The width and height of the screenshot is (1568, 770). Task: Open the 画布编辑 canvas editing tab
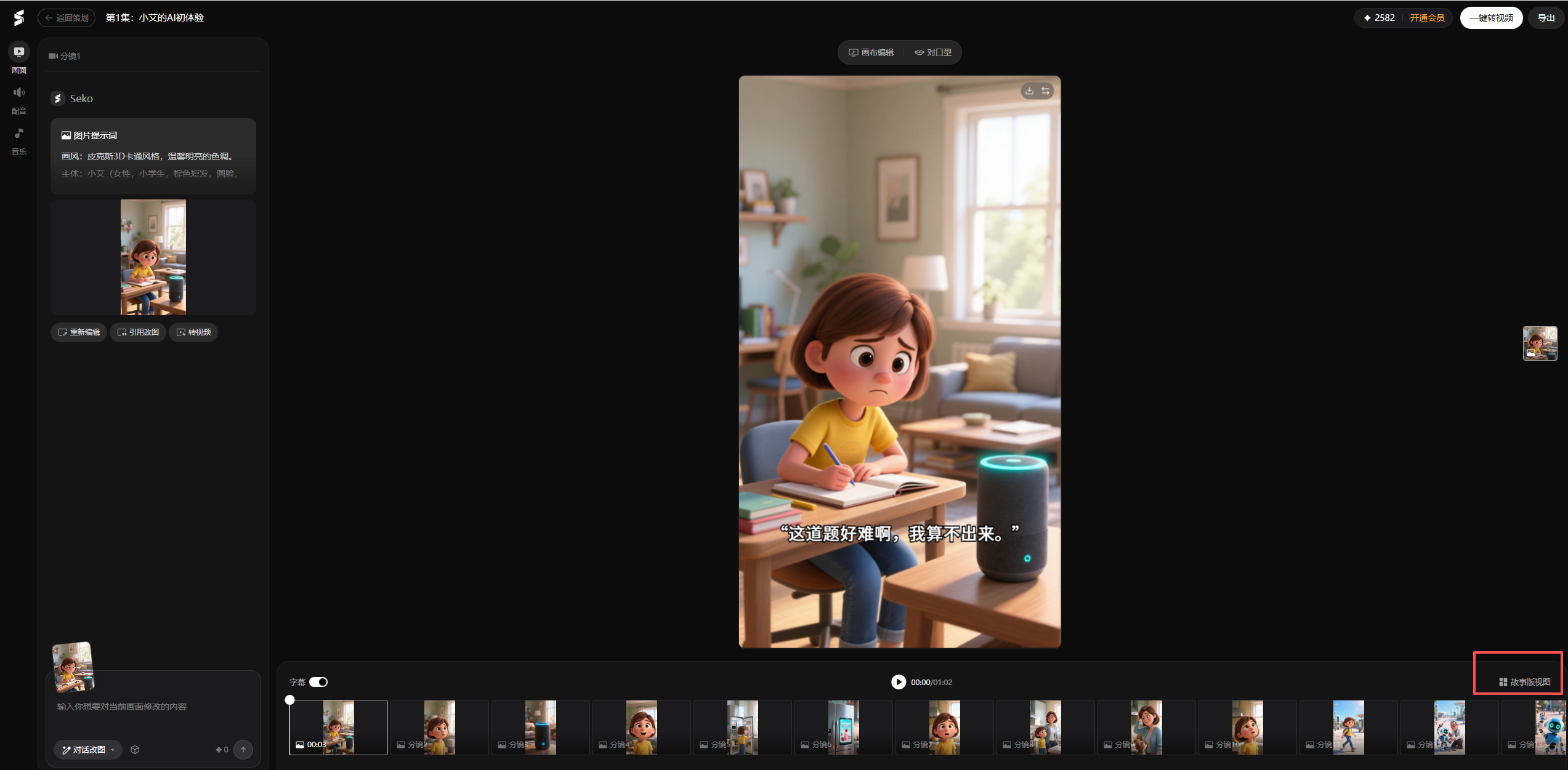click(x=871, y=52)
